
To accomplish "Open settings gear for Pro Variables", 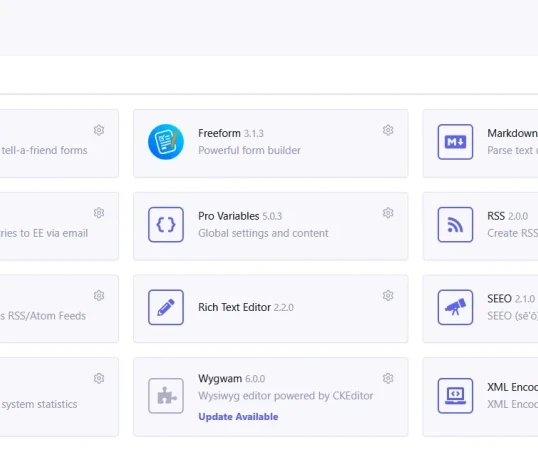I will pos(388,213).
